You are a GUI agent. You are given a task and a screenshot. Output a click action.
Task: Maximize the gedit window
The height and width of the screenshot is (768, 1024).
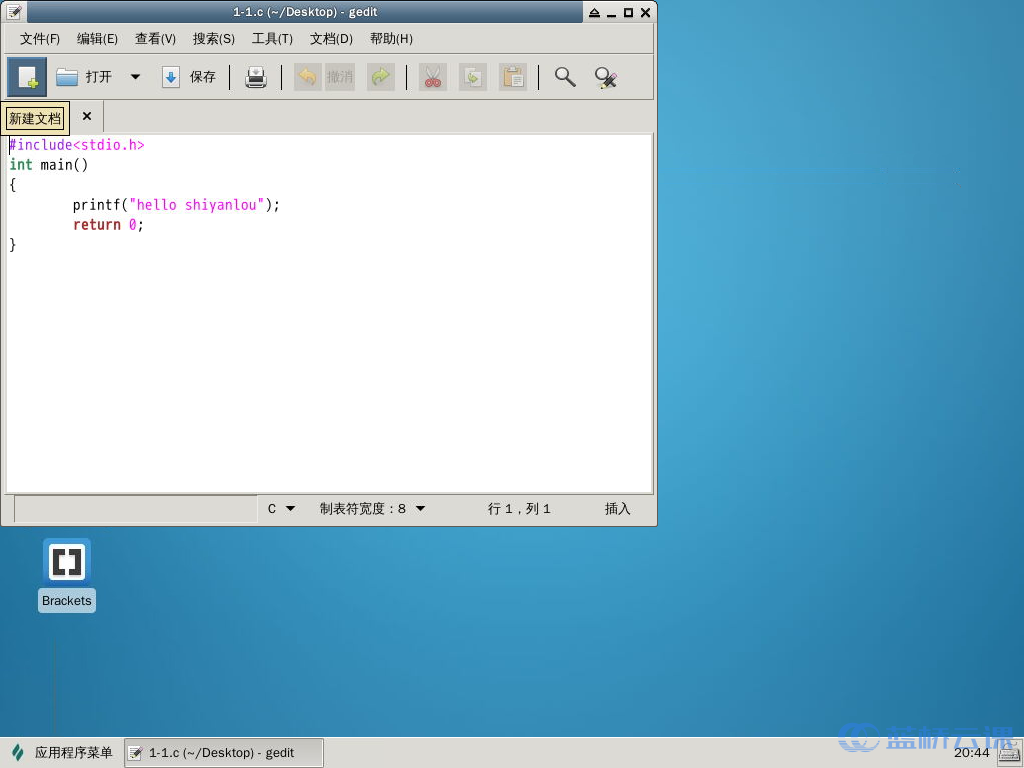point(628,12)
